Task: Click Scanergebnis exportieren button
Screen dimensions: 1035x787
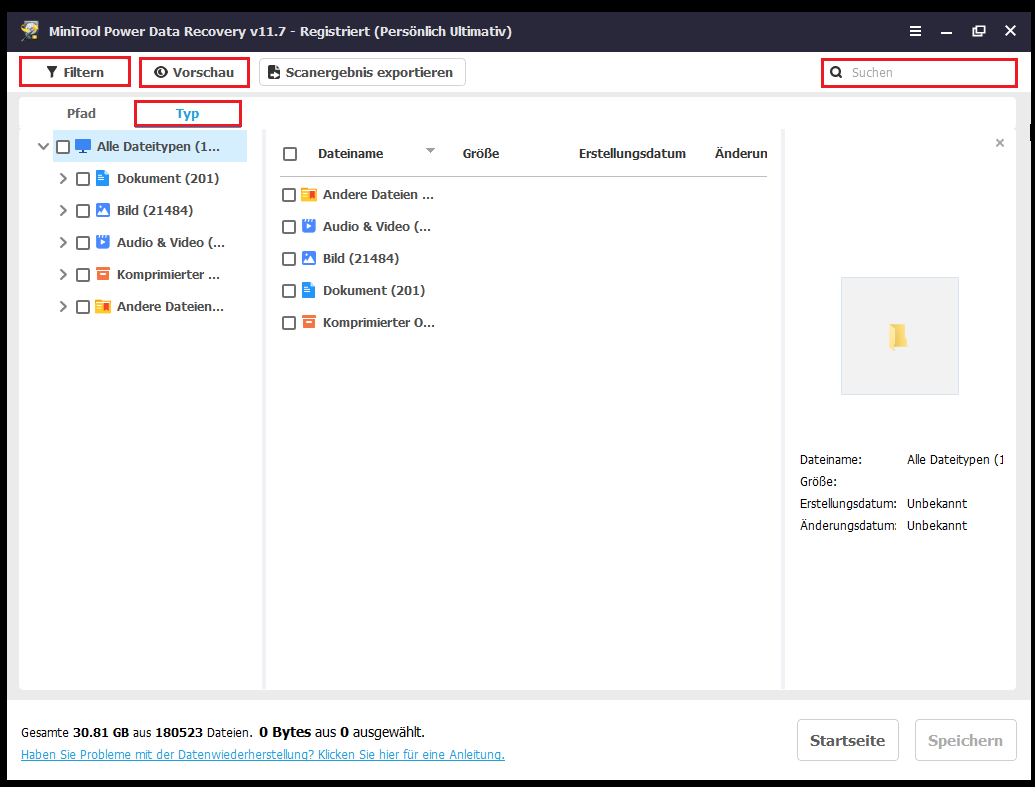Action: [x=362, y=72]
